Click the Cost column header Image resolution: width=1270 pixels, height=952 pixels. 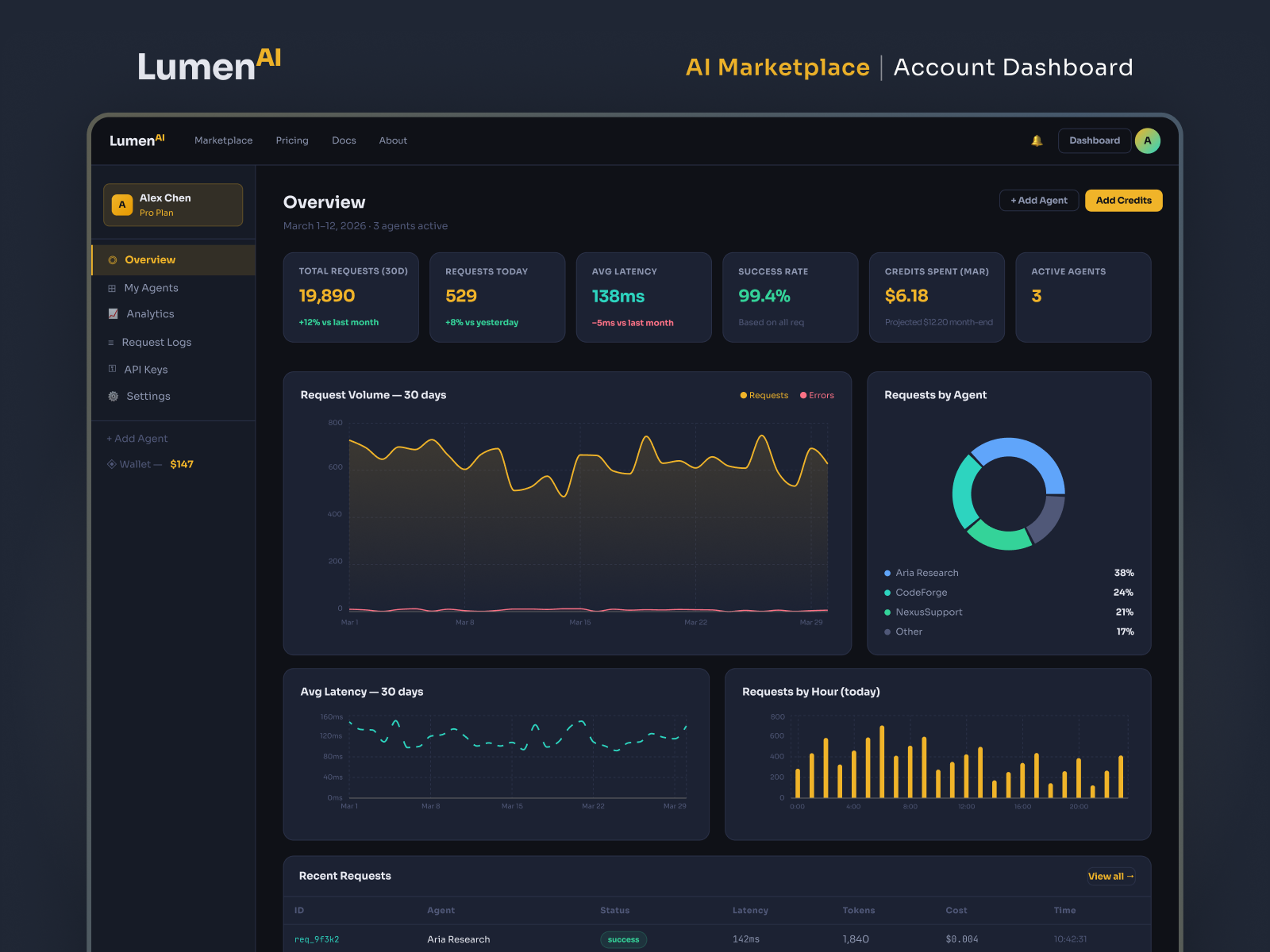click(956, 911)
